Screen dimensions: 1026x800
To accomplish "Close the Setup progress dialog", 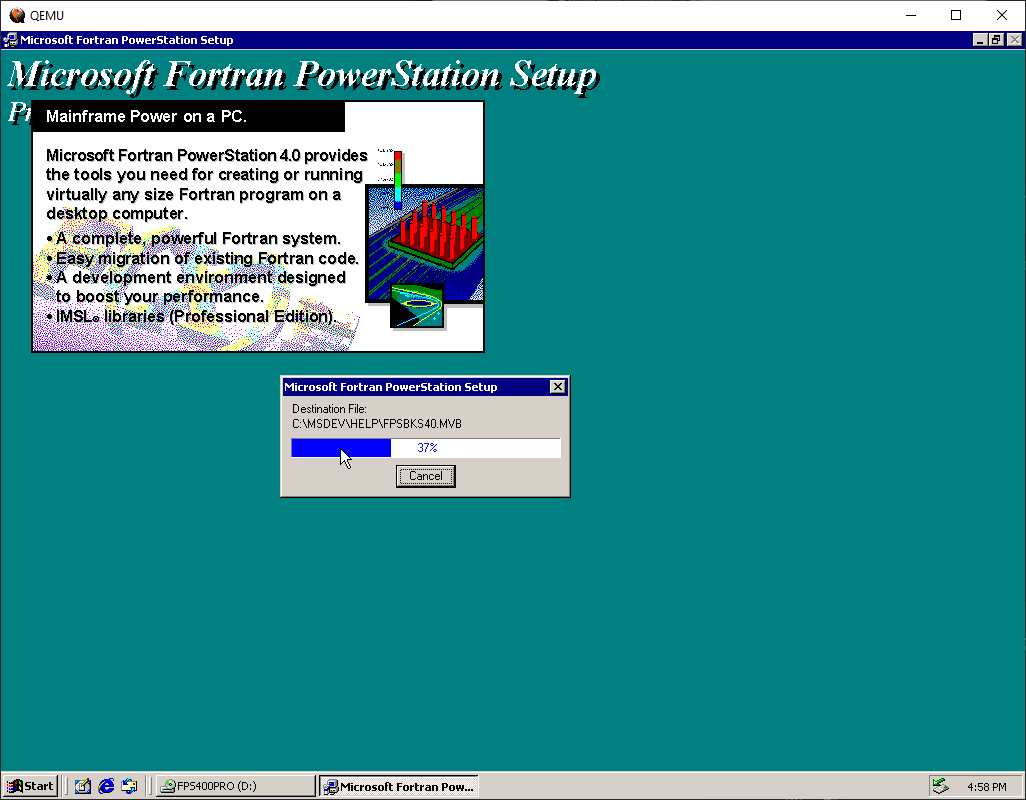I will [x=557, y=387].
